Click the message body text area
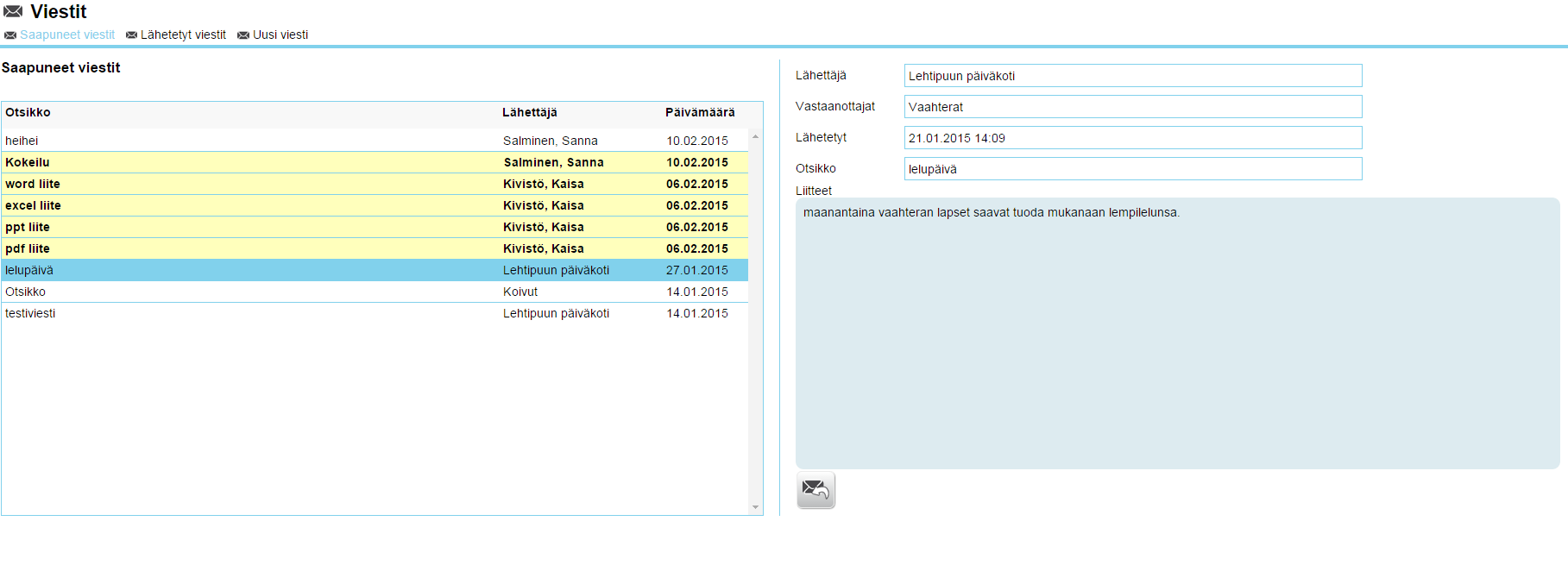 1178,334
